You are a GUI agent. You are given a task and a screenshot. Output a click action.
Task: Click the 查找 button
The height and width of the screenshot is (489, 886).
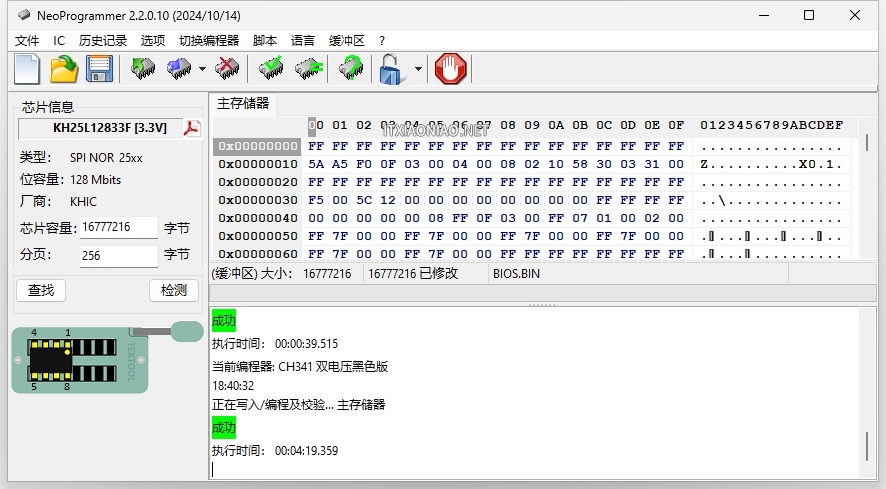pyautogui.click(x=41, y=290)
